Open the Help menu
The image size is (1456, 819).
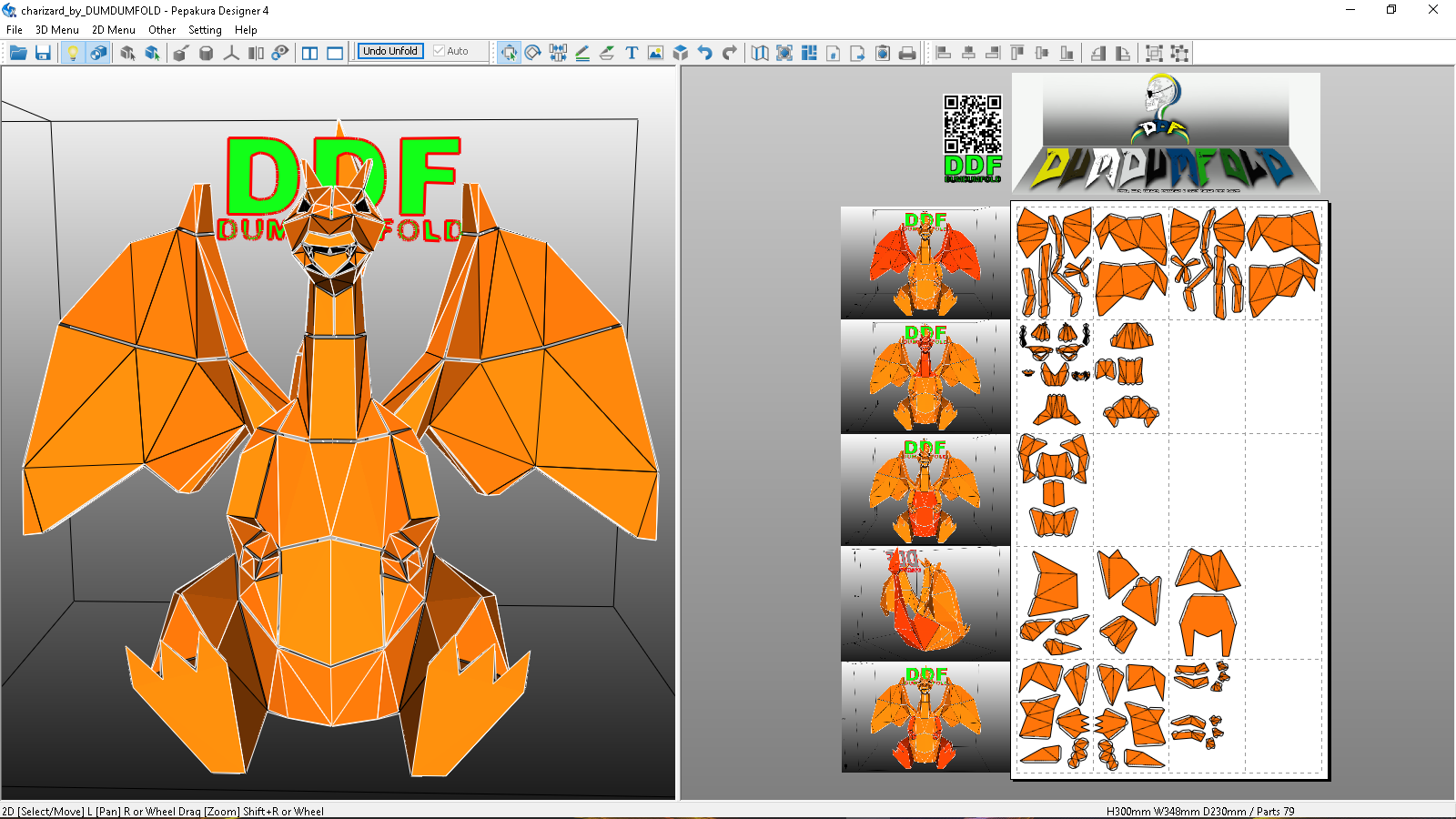pyautogui.click(x=246, y=30)
